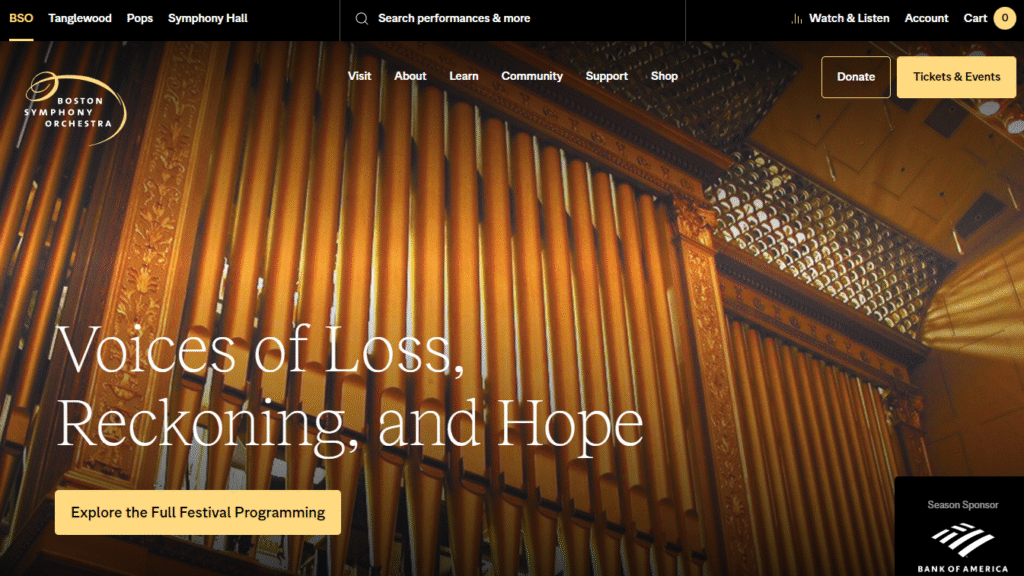Switch to the Pops tab
The width and height of the screenshot is (1024, 576).
[140, 18]
